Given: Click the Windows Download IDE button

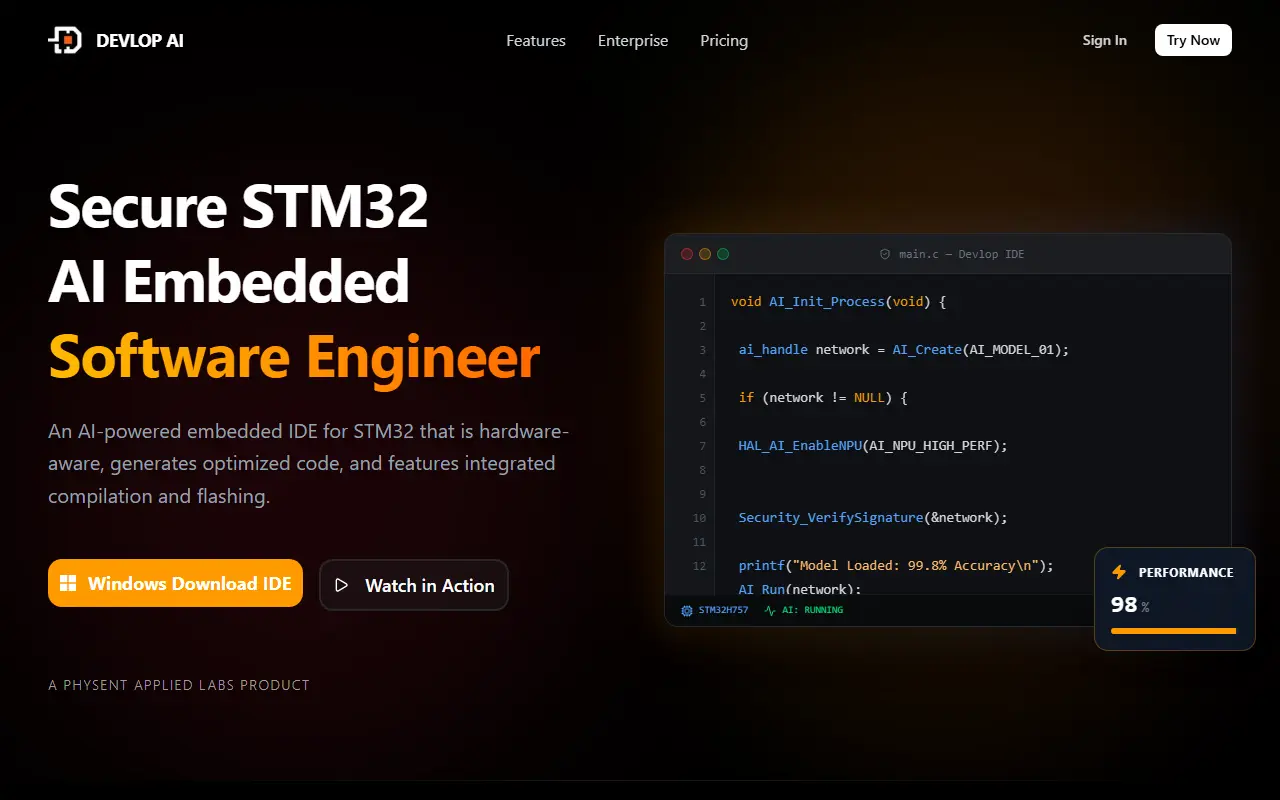Looking at the screenshot, I should 175,583.
